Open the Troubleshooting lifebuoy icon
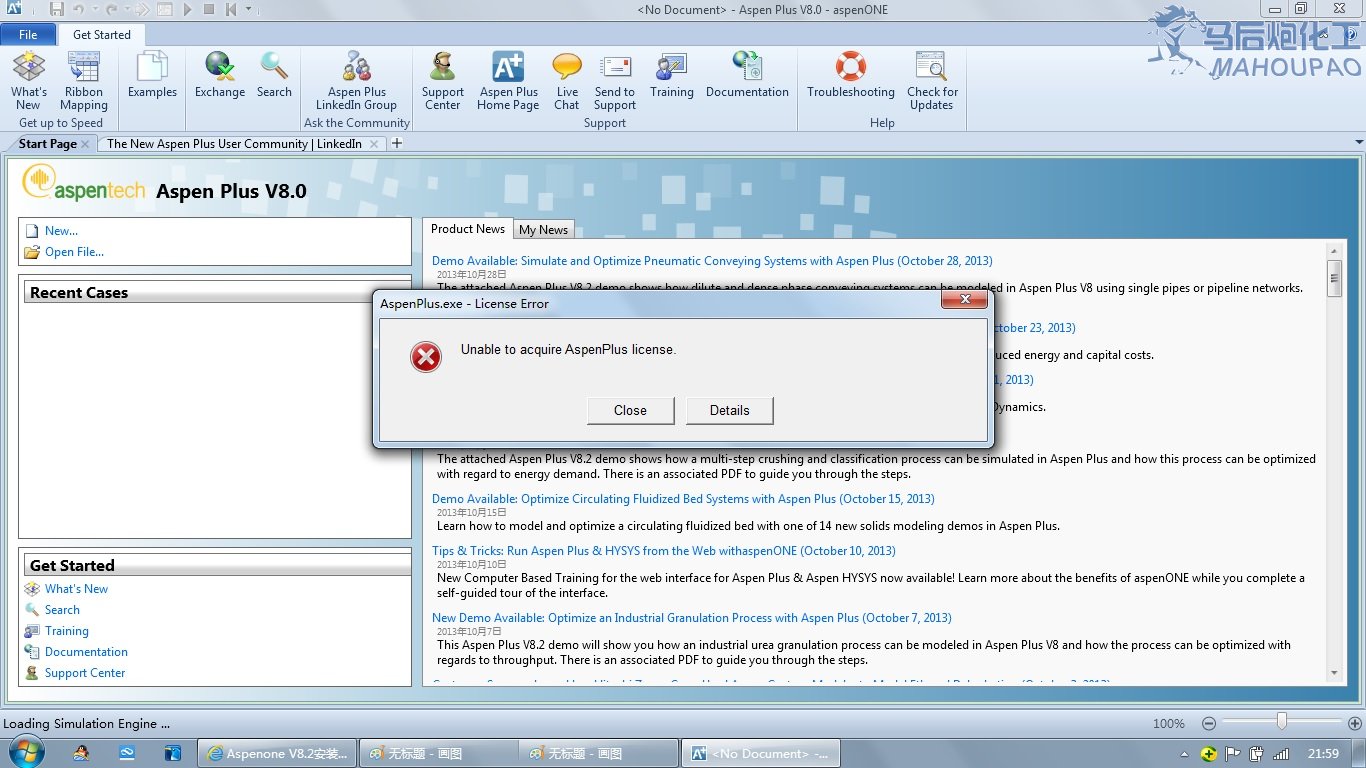The image size is (1366, 768). [851, 76]
